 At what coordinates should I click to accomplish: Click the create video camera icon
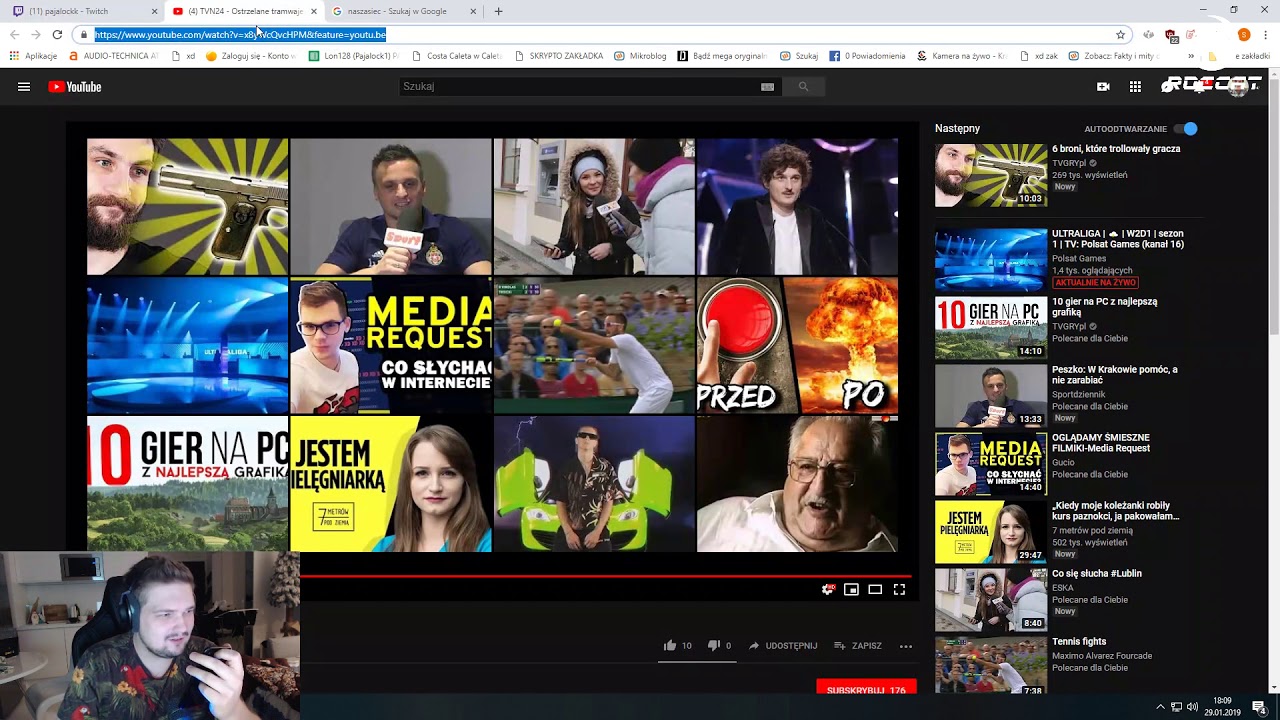click(x=1103, y=87)
